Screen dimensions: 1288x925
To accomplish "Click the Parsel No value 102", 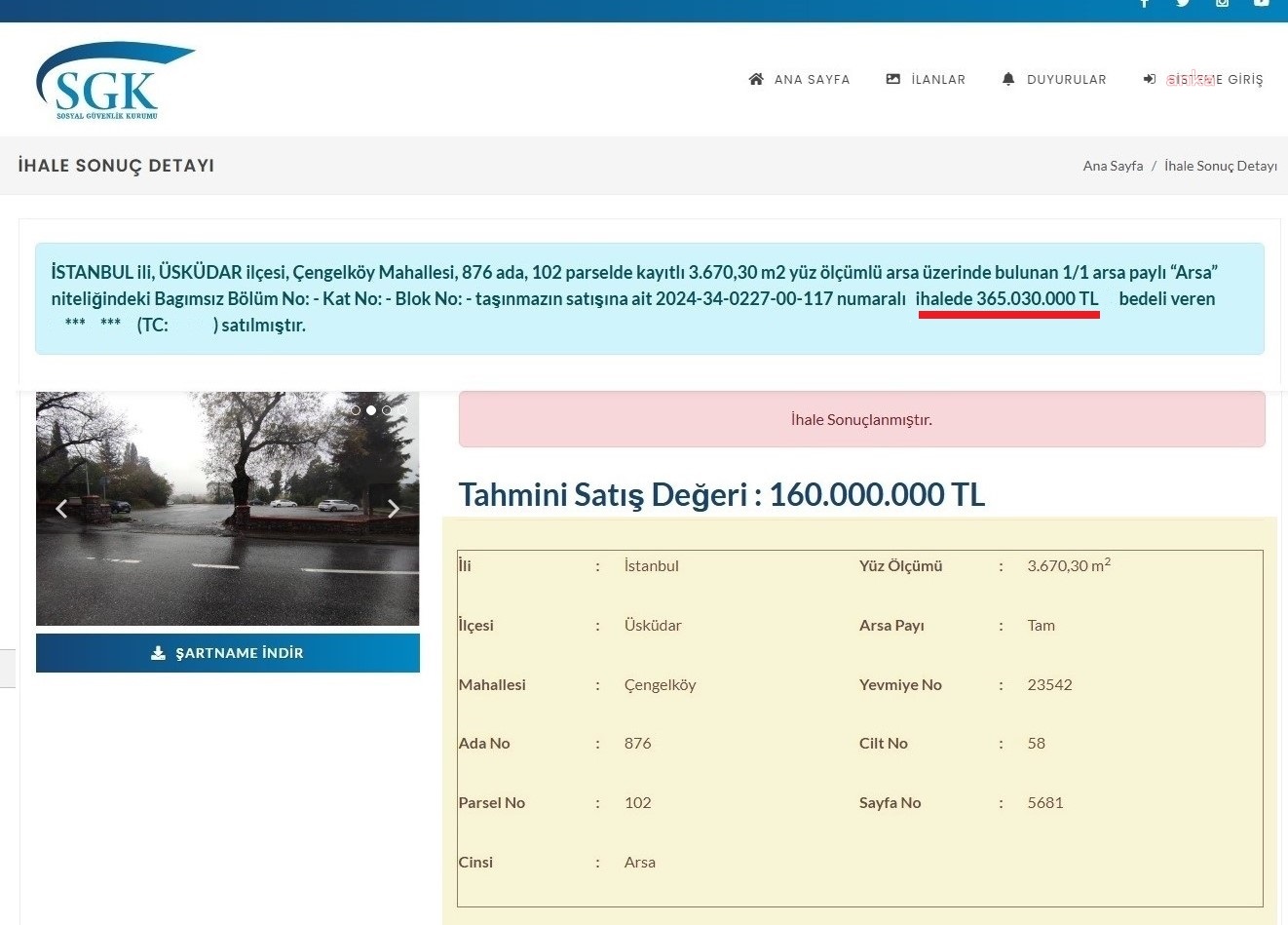I will 638,803.
